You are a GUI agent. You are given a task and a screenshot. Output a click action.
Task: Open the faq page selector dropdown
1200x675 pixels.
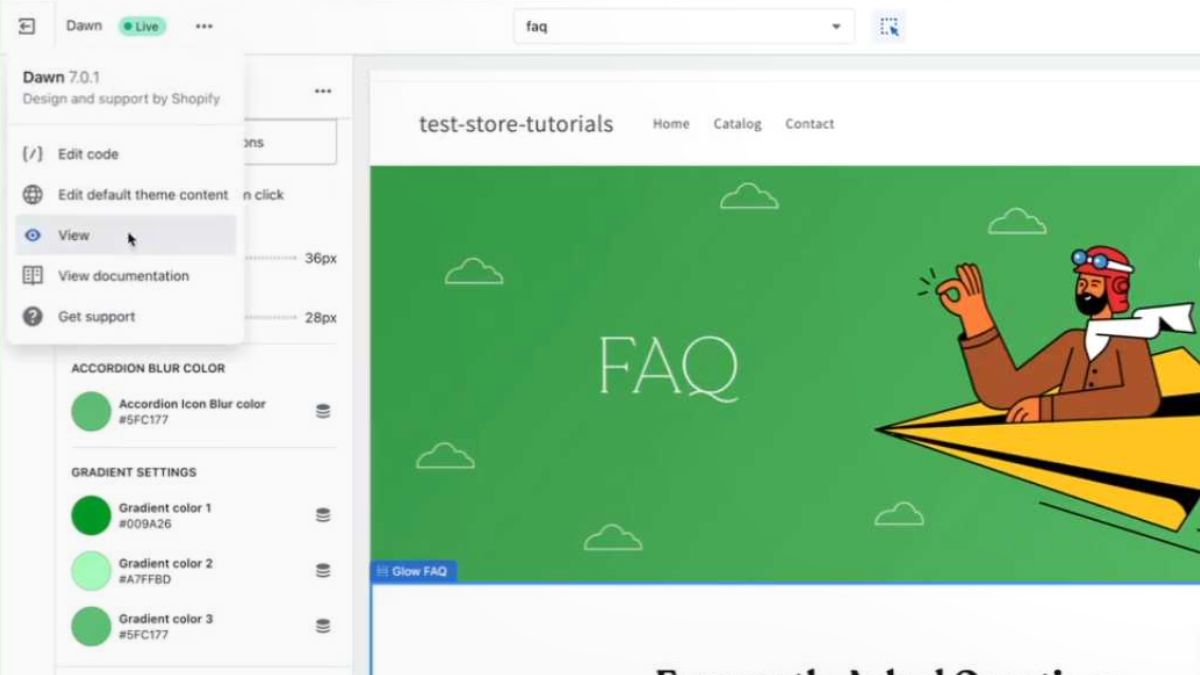pyautogui.click(x=836, y=27)
